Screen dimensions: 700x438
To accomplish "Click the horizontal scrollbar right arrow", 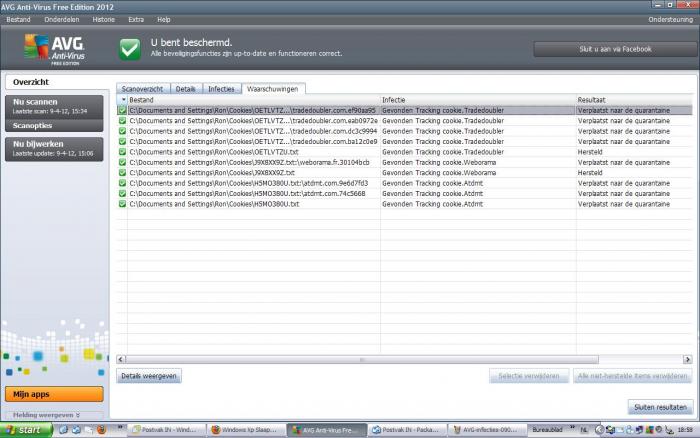I will tap(688, 359).
